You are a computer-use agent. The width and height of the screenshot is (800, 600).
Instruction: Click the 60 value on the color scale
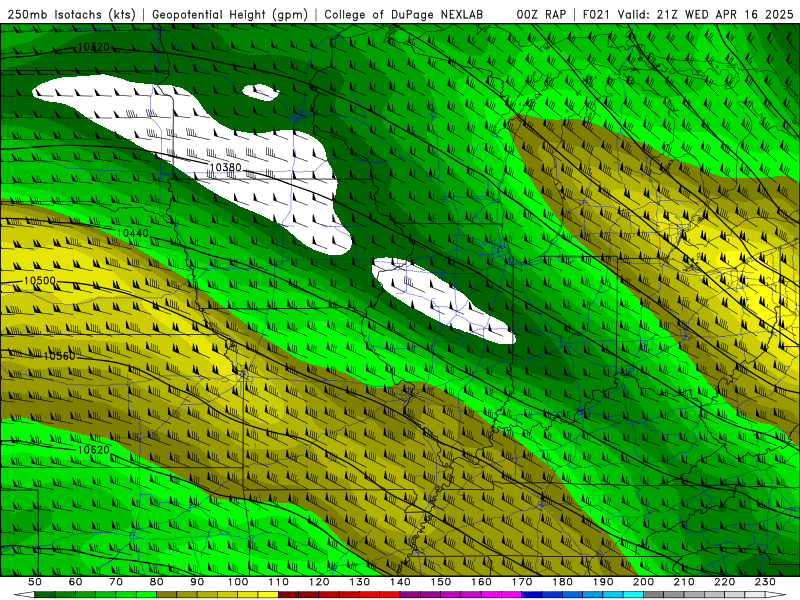pos(76,582)
